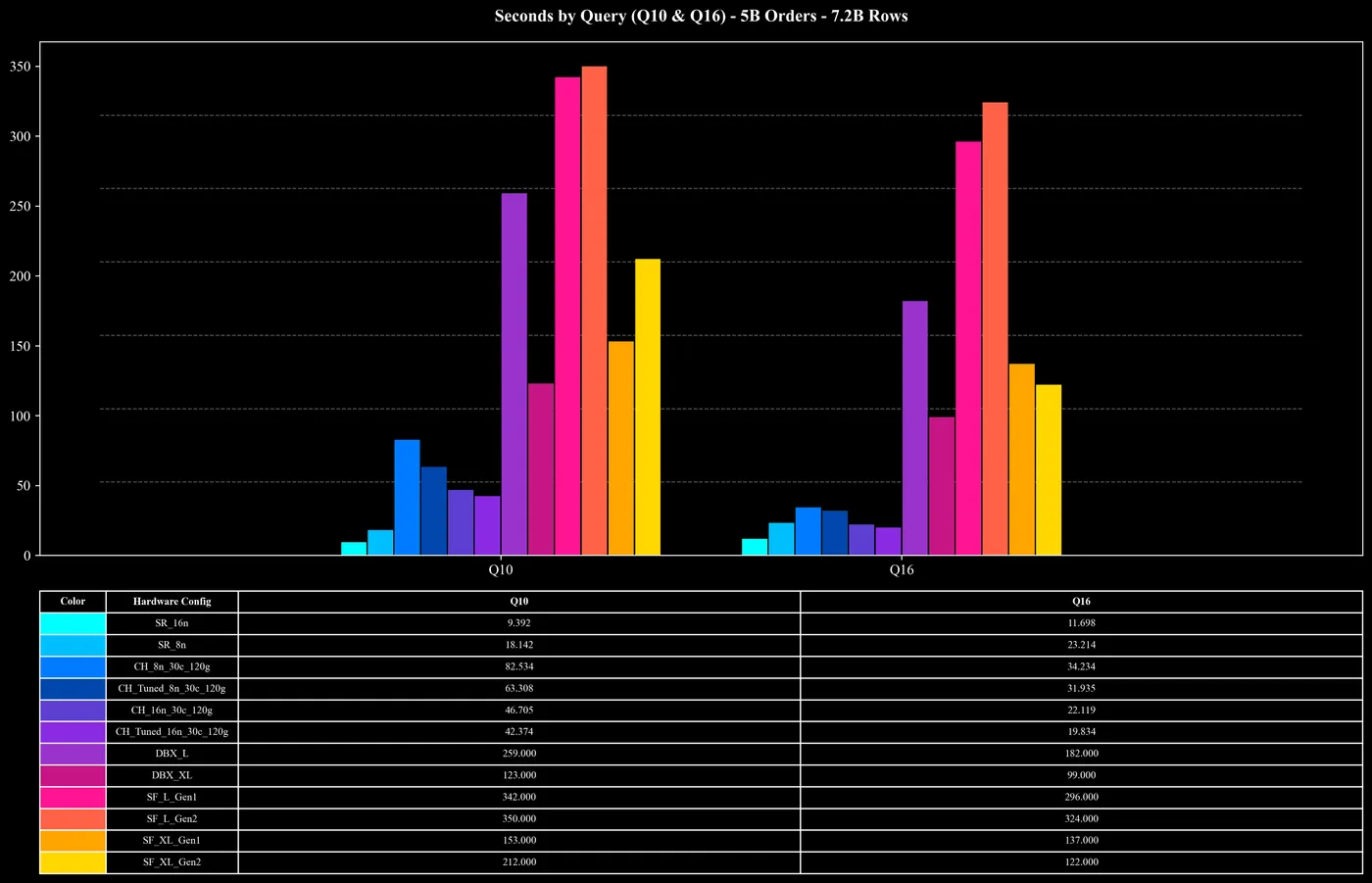Screen dimensions: 1372x883
Task: Click the chart title text
Action: 701,16
